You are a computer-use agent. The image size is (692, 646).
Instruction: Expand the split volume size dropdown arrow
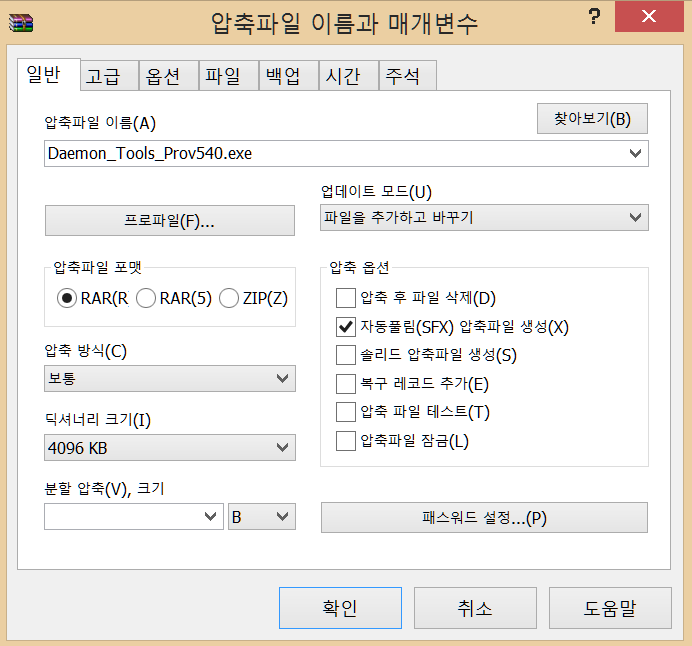coord(211,517)
